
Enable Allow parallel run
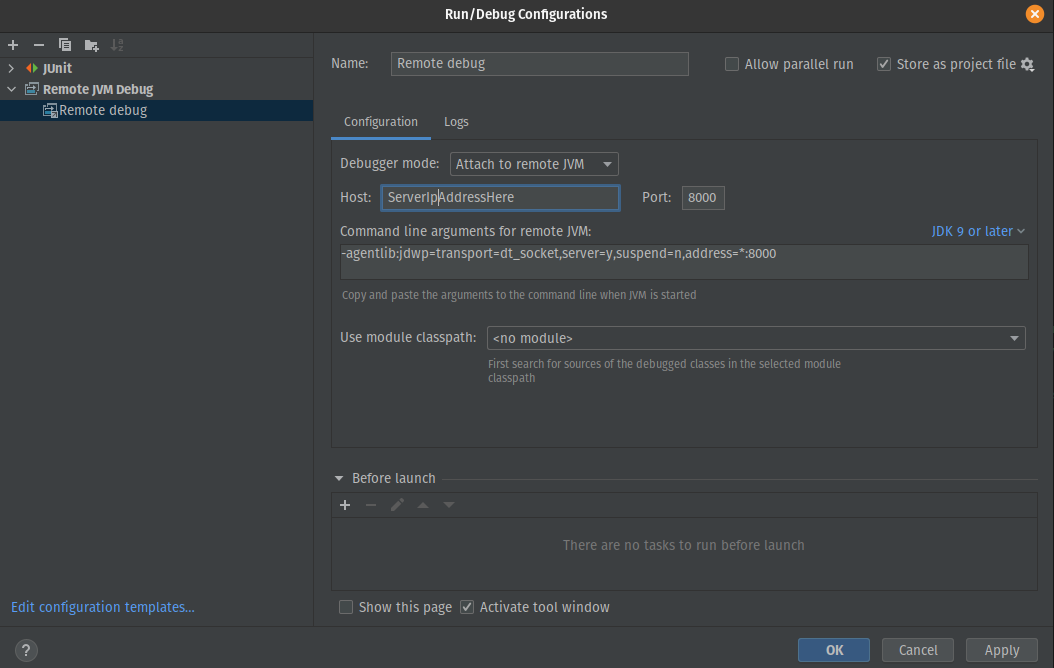point(731,64)
